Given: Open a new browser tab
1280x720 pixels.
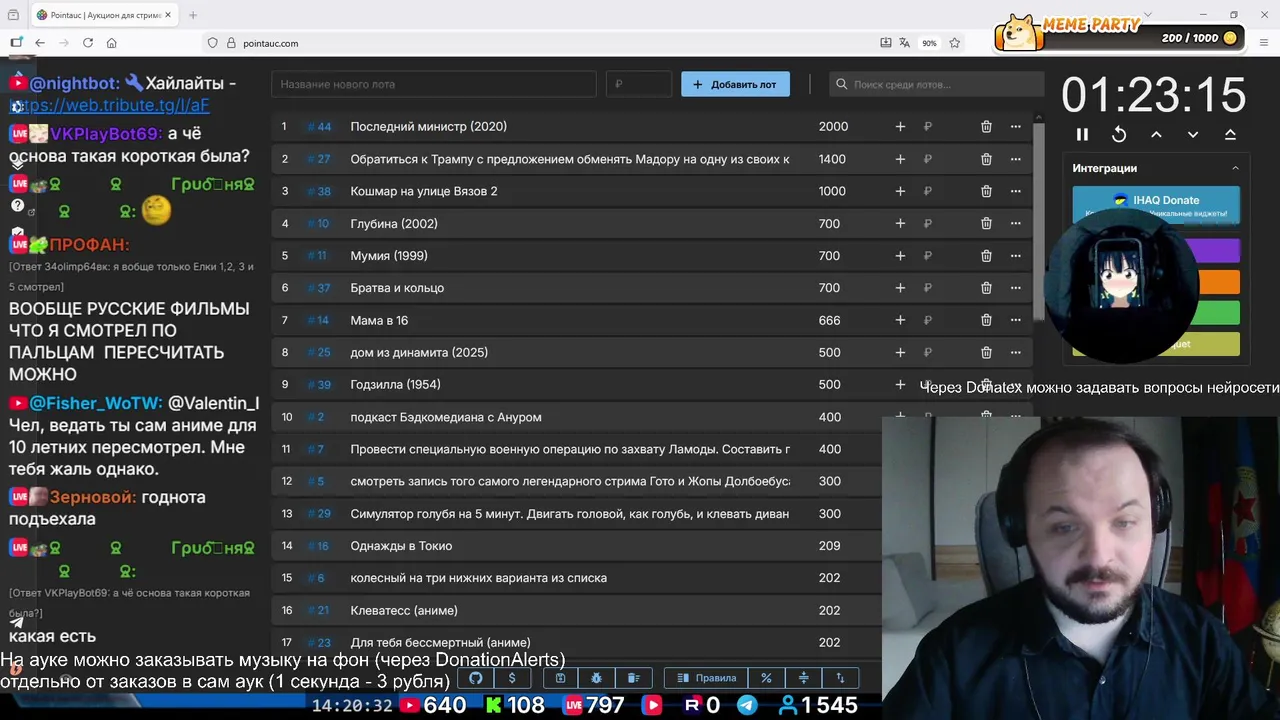Looking at the screenshot, I should [193, 15].
